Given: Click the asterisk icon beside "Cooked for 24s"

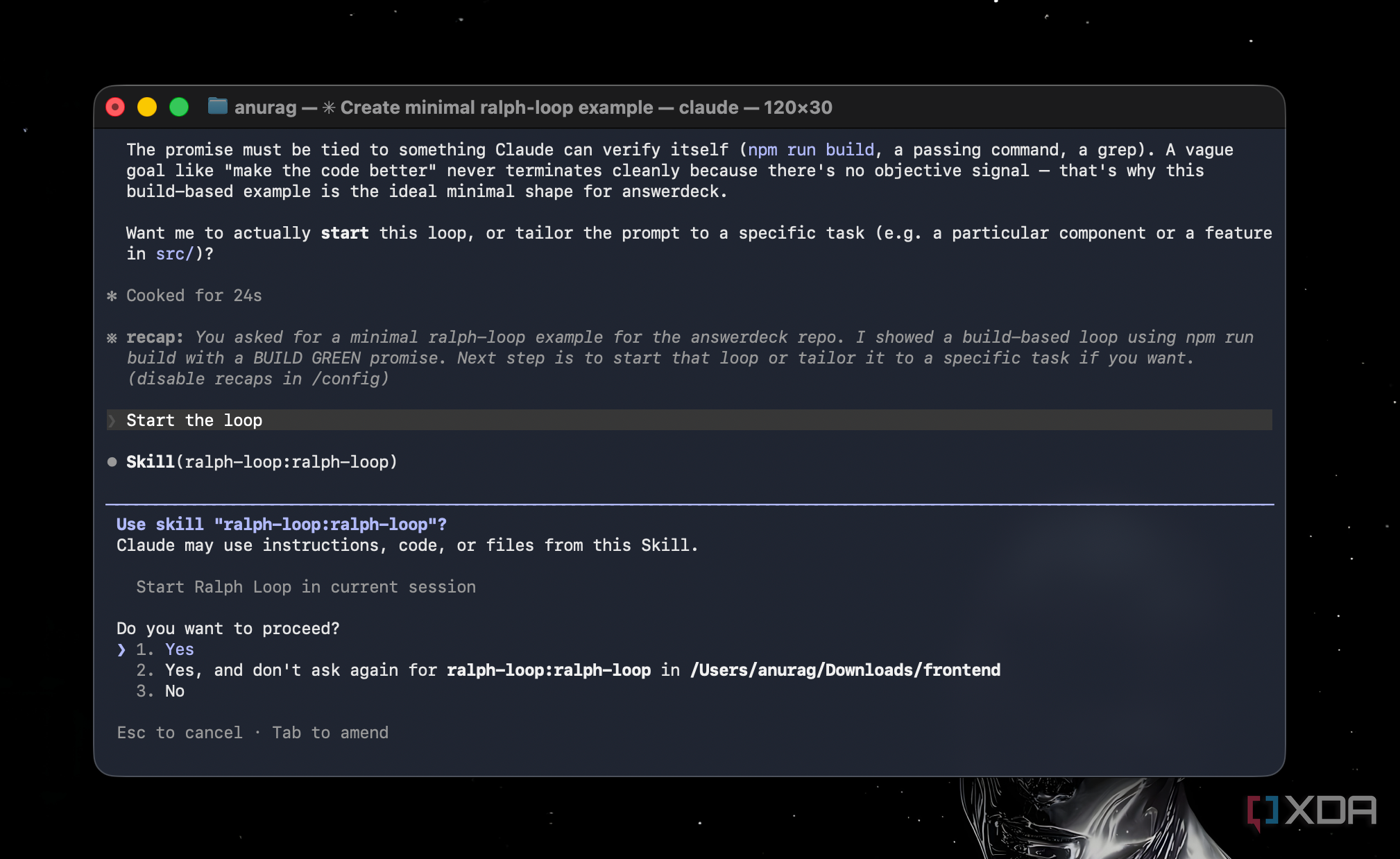Looking at the screenshot, I should [x=112, y=296].
